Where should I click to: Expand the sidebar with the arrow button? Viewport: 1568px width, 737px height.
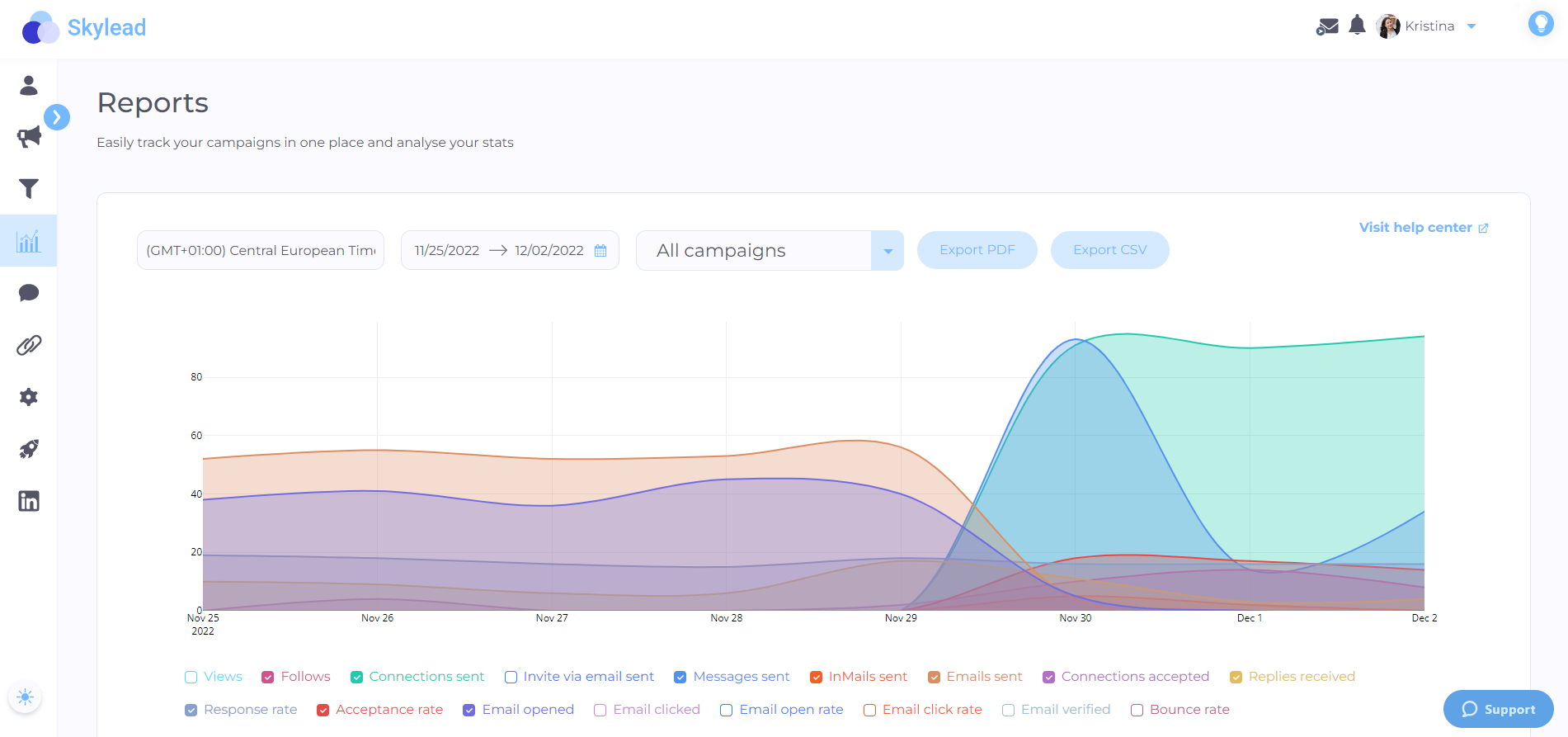57,117
